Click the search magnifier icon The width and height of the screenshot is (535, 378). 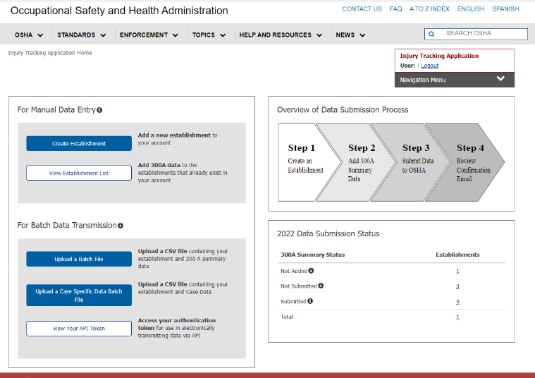click(x=432, y=34)
